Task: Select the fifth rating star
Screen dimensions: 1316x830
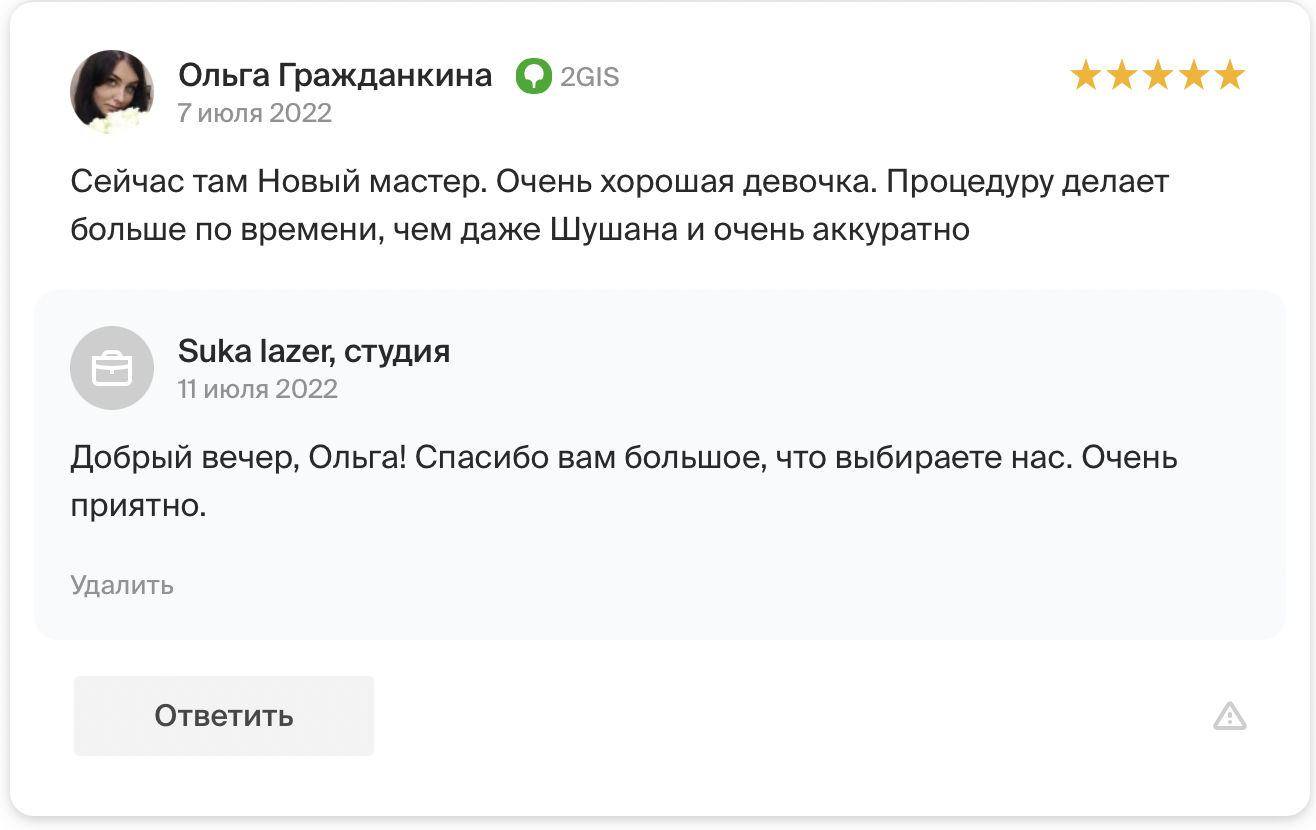Action: coord(1229,75)
